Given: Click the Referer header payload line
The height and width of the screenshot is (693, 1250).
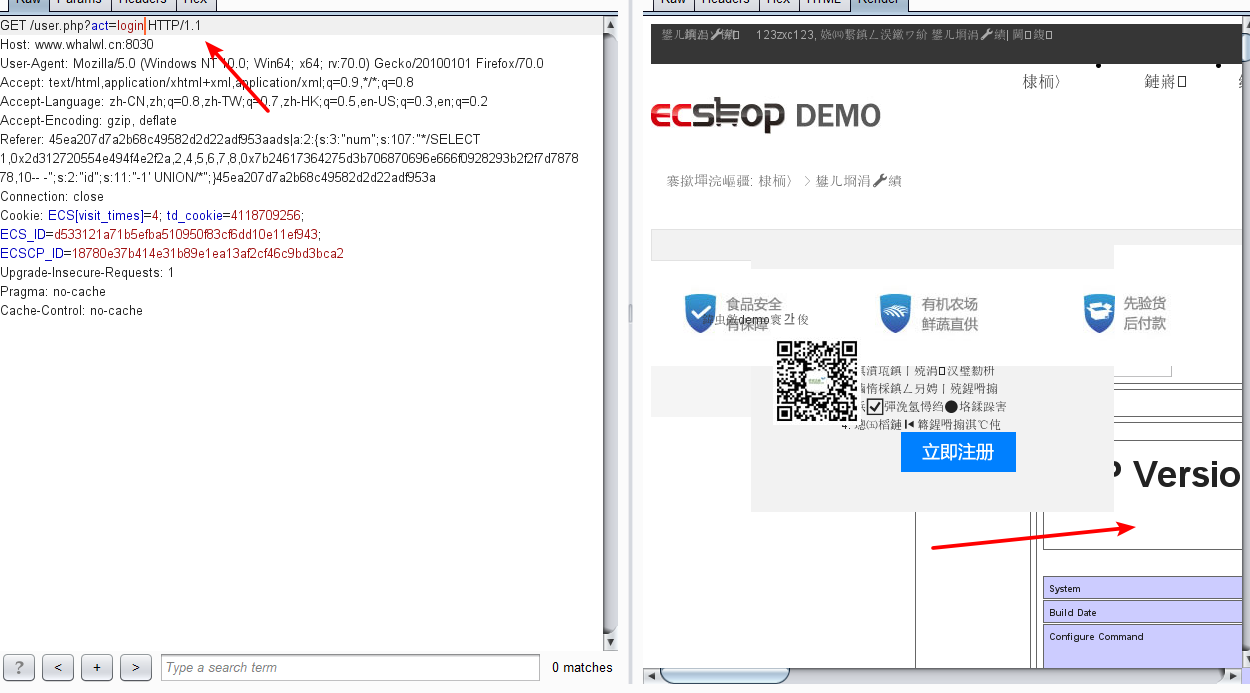Looking at the screenshot, I should point(289,158).
